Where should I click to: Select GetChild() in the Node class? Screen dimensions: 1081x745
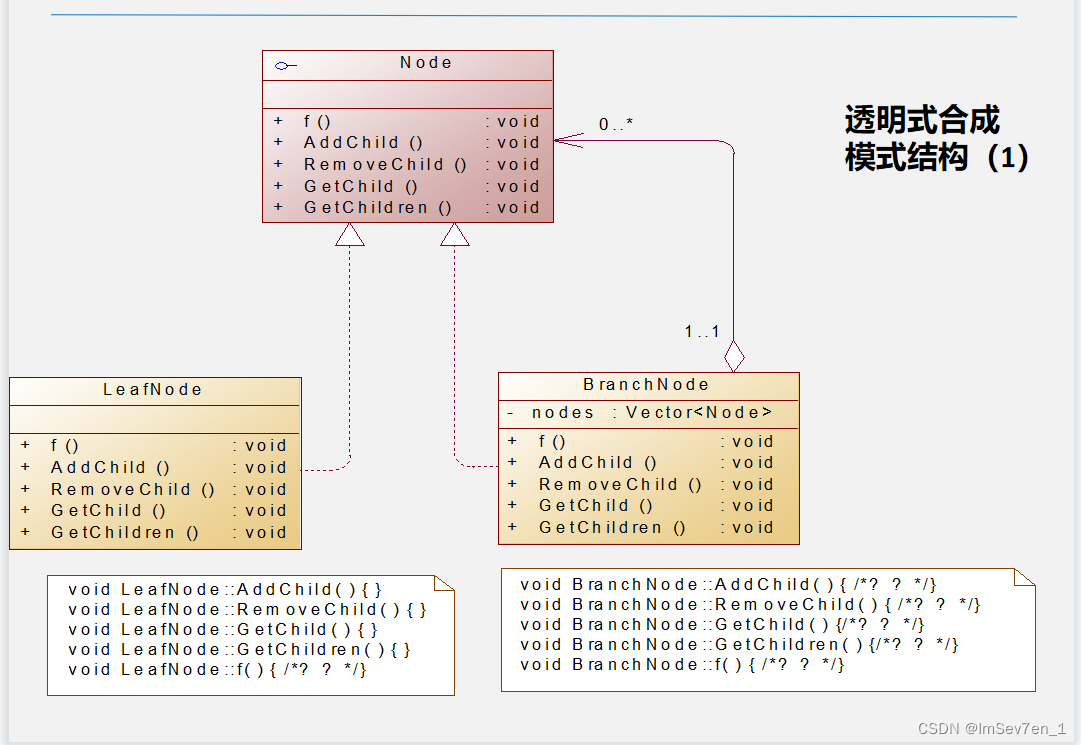point(407,187)
